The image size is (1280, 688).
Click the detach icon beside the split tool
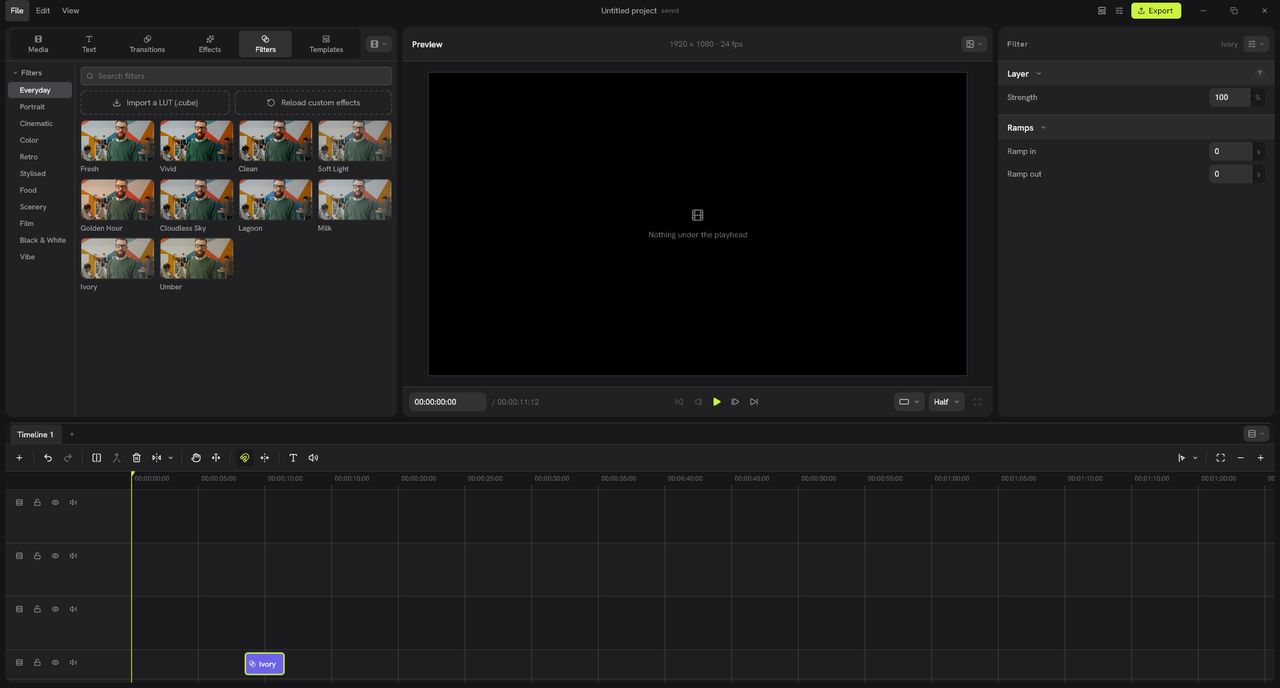117,458
